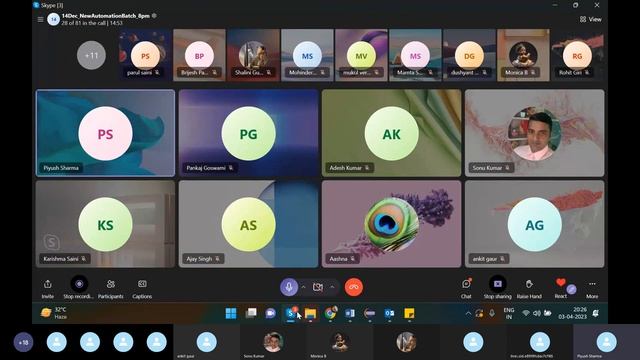Select parul saini's thumbnail

click(x=145, y=55)
